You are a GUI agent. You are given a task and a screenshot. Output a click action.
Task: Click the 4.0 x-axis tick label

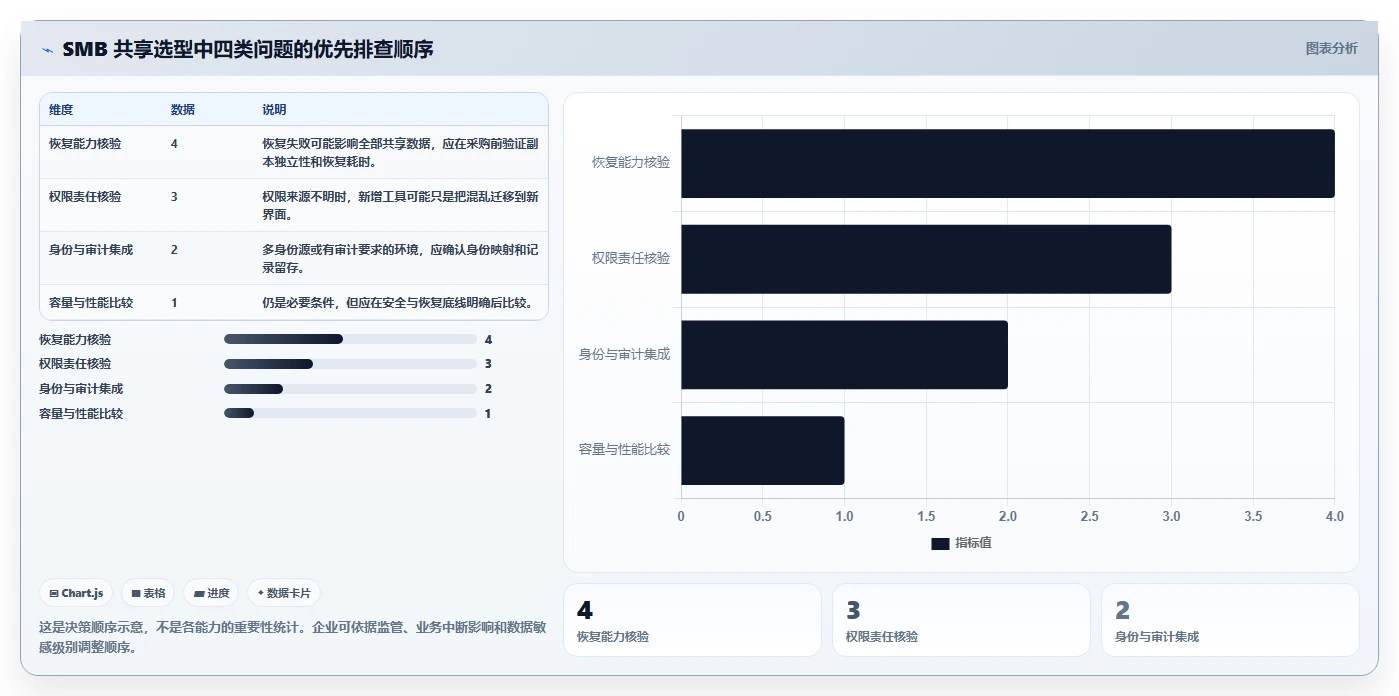[1334, 516]
